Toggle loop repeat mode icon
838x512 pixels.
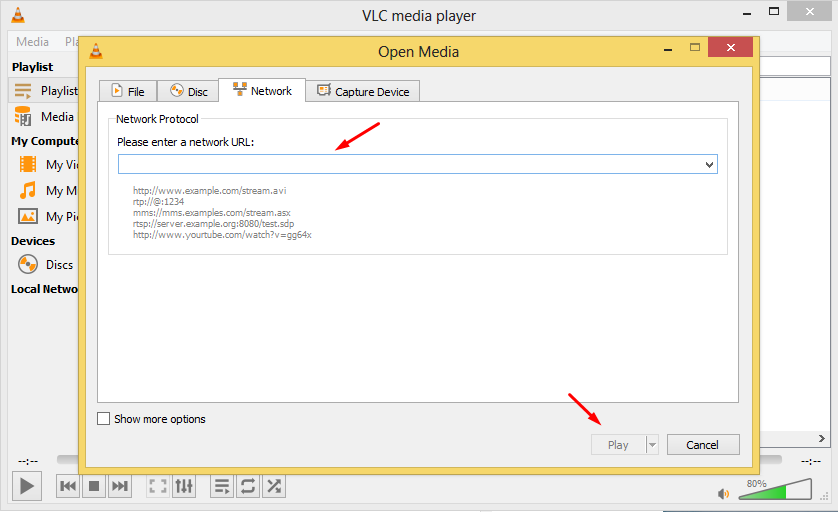[248, 486]
